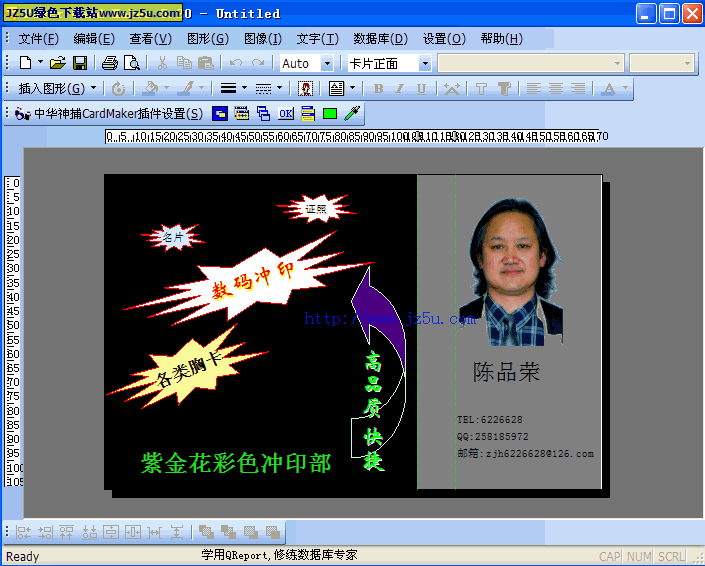705x566 pixels.
Task: Click the shadowed T text icon
Action: pos(504,89)
